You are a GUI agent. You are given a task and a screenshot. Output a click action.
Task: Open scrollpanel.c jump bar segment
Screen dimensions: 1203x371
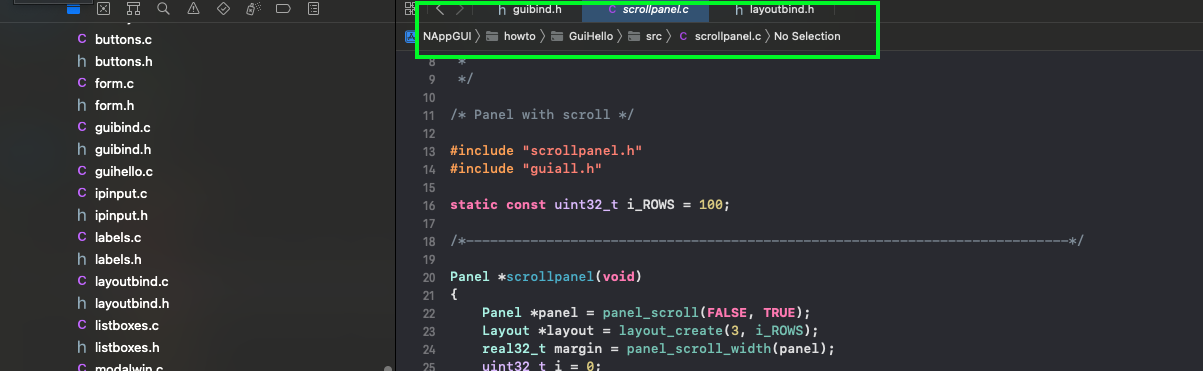[719, 36]
